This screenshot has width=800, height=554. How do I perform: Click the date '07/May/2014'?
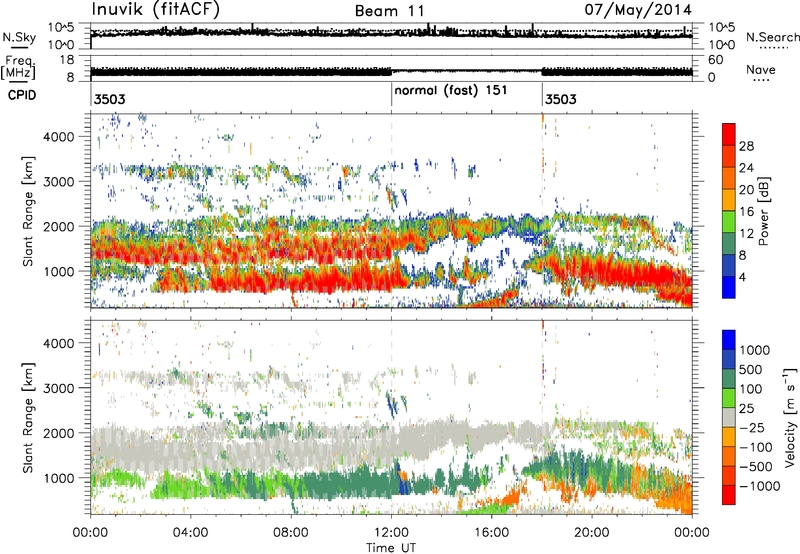638,10
